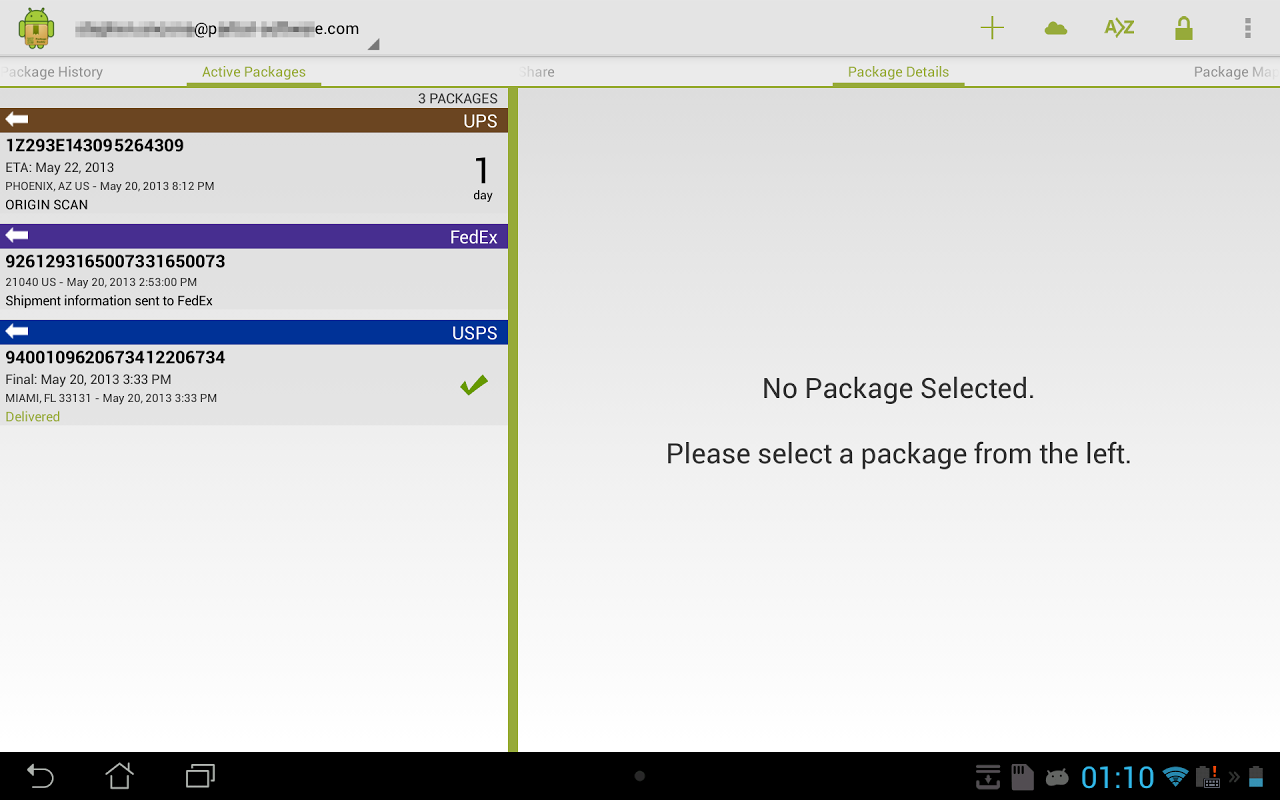Sort packages with the A-Z icon

coord(1119,28)
